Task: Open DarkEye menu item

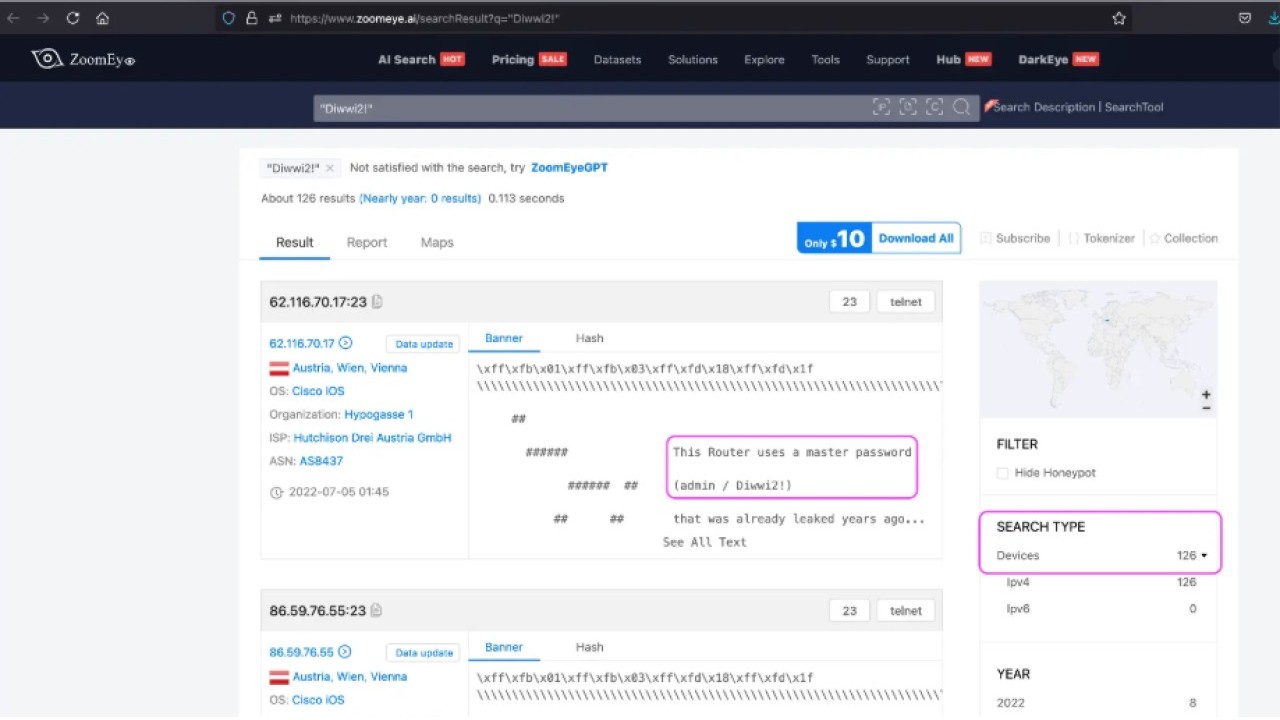Action: [x=1058, y=60]
